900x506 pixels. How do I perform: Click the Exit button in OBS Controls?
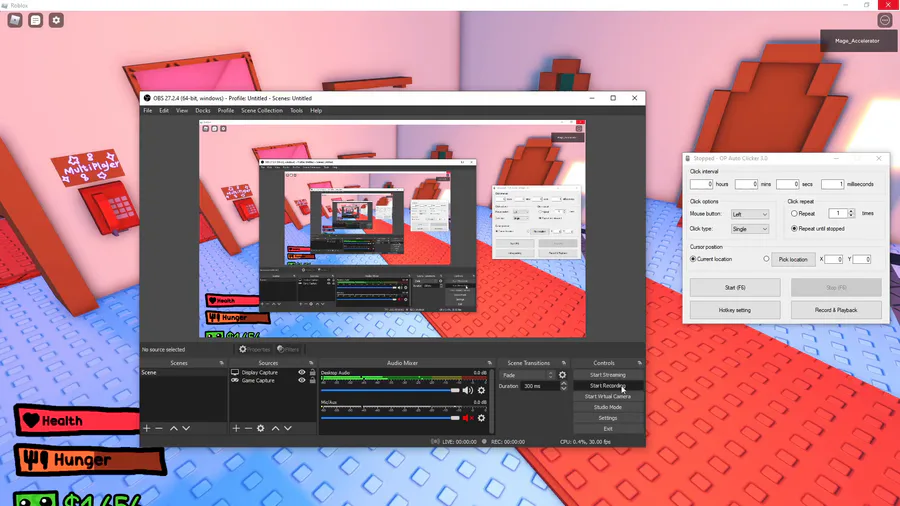coord(608,429)
